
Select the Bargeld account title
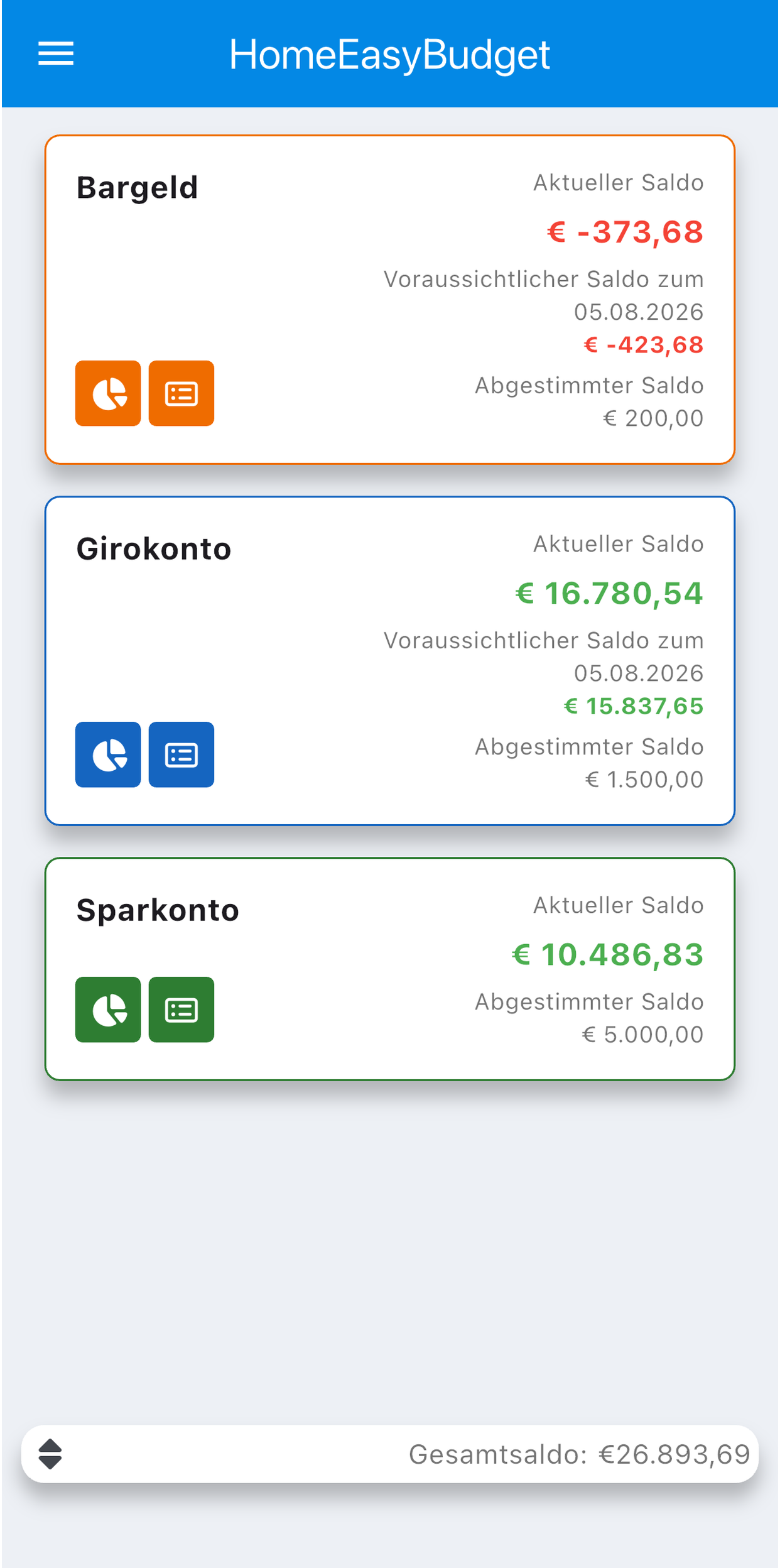click(138, 188)
